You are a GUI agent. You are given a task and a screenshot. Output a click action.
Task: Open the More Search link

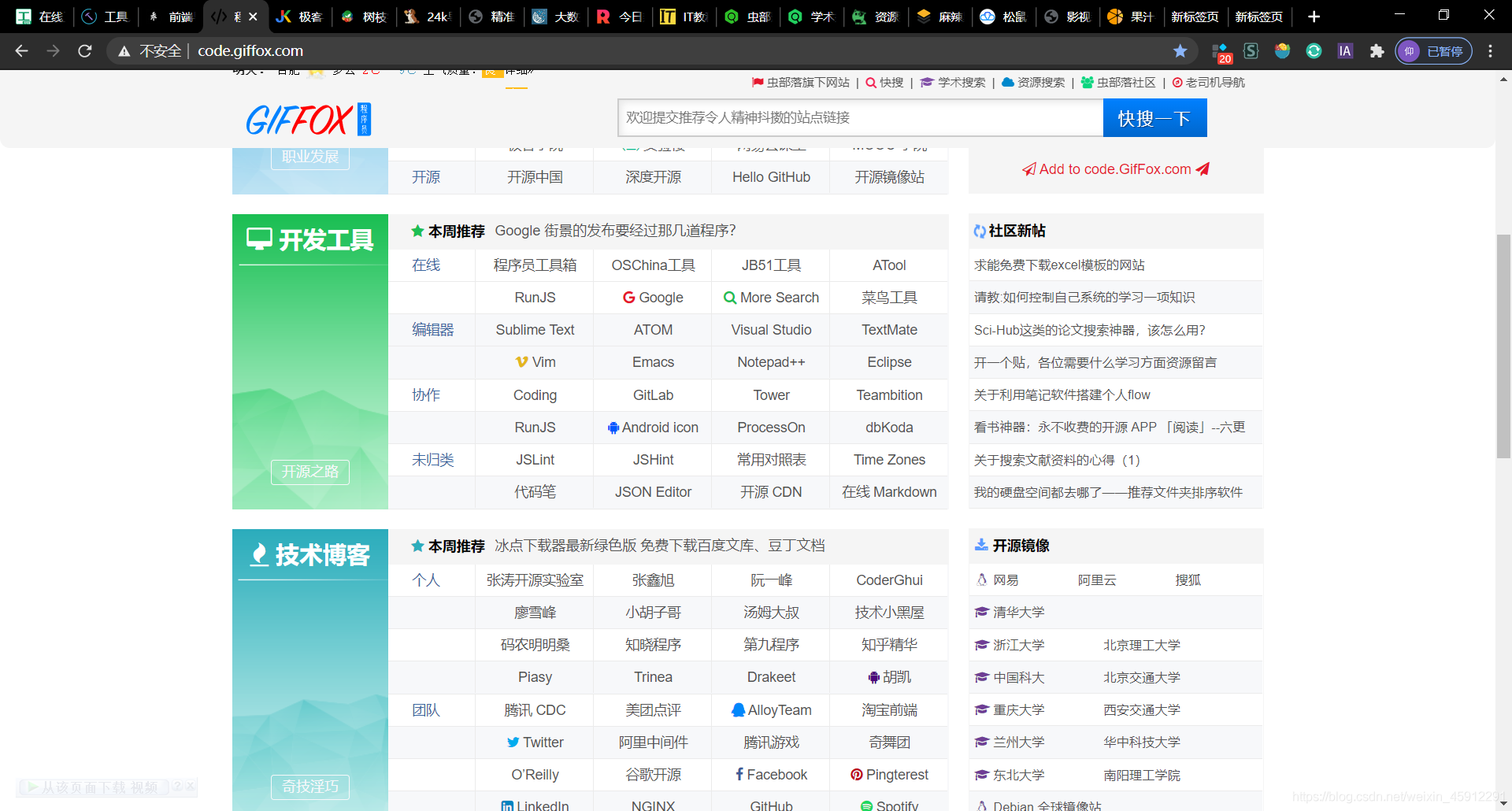[771, 298]
